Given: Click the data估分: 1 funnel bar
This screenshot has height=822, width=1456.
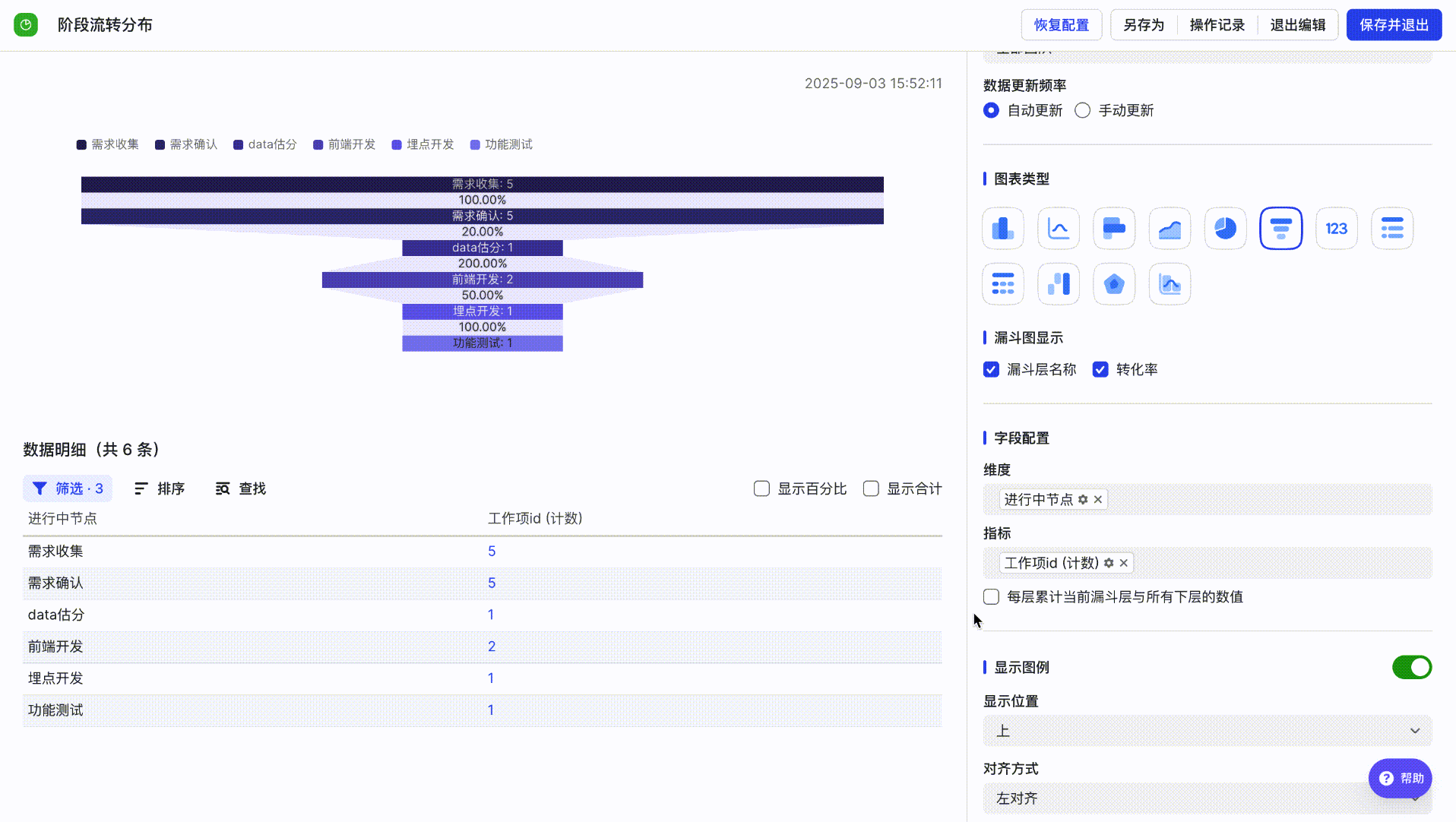Looking at the screenshot, I should point(483,248).
